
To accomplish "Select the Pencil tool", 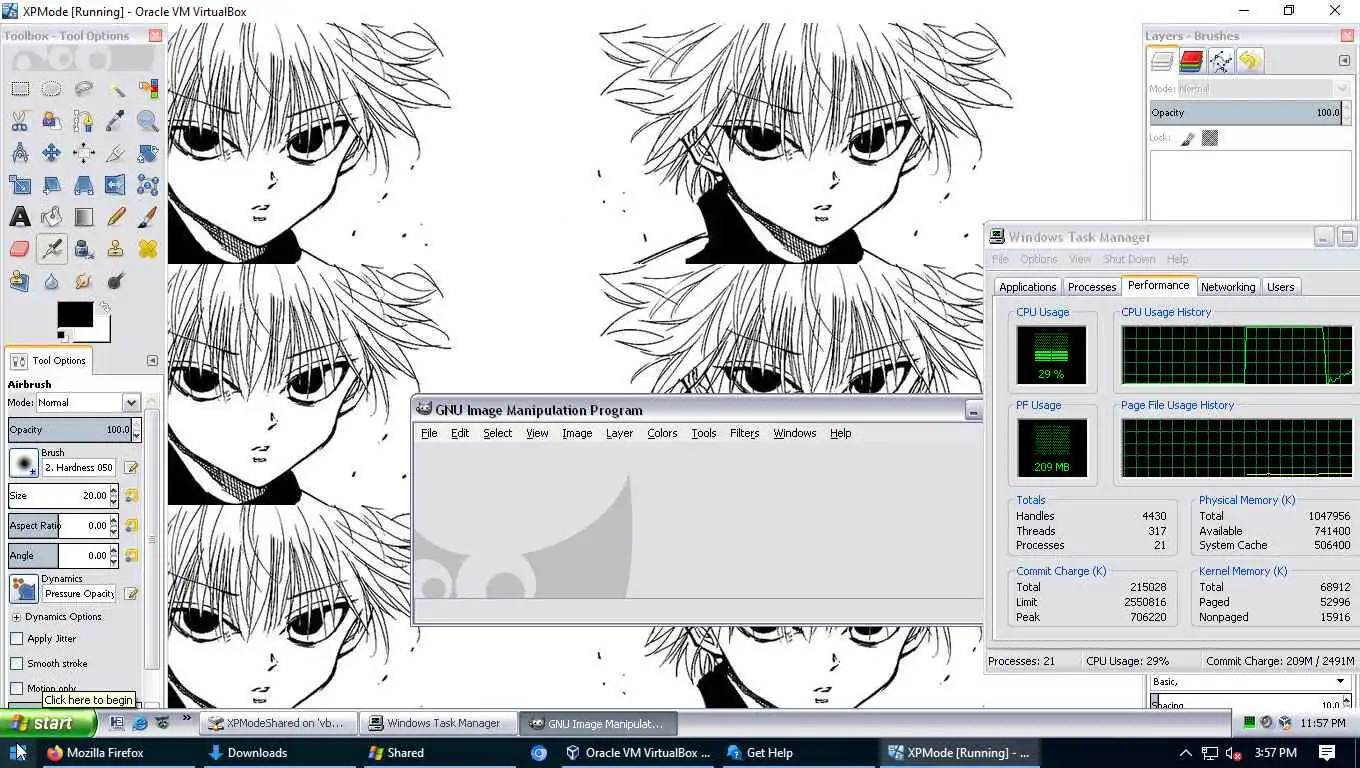I will click(115, 217).
